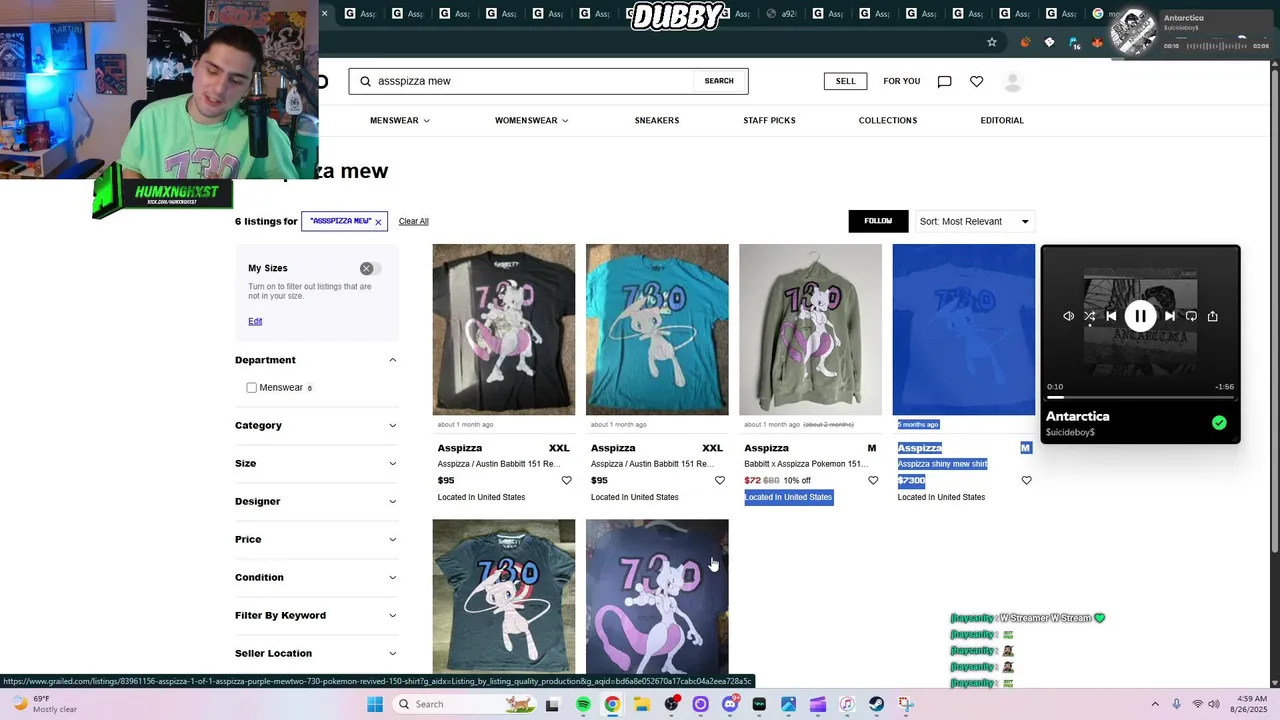Expand Filter By Keyword section
The width and height of the screenshot is (1280, 720).
316,615
